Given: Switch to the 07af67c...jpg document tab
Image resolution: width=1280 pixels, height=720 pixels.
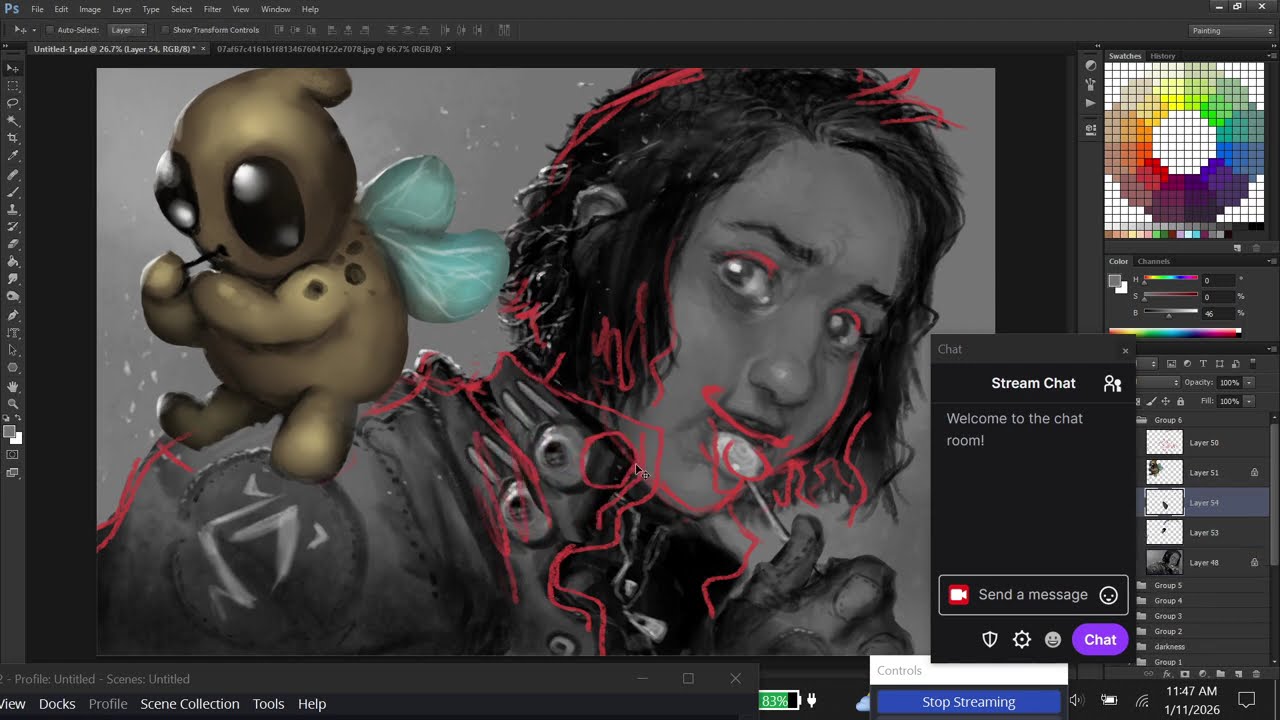Looking at the screenshot, I should click(328, 48).
